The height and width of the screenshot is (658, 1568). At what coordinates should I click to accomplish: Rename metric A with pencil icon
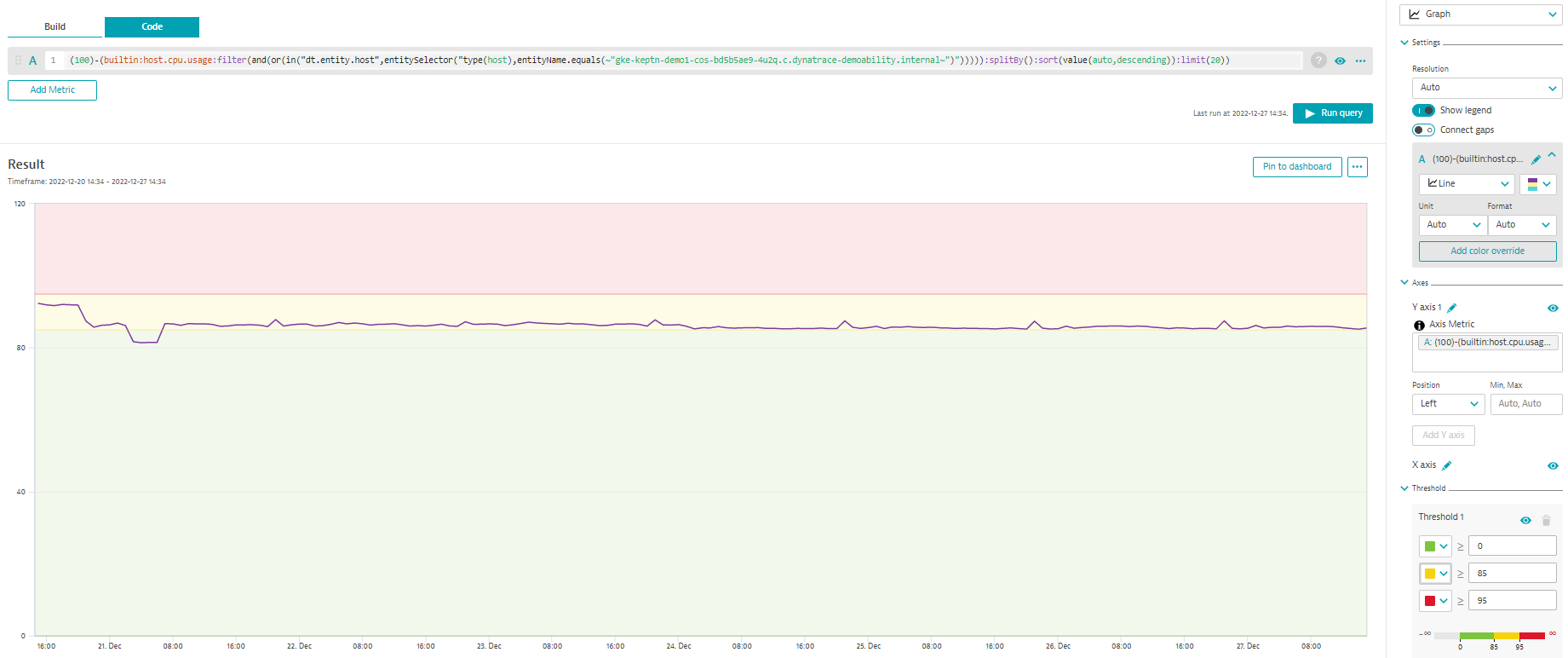(x=1536, y=159)
